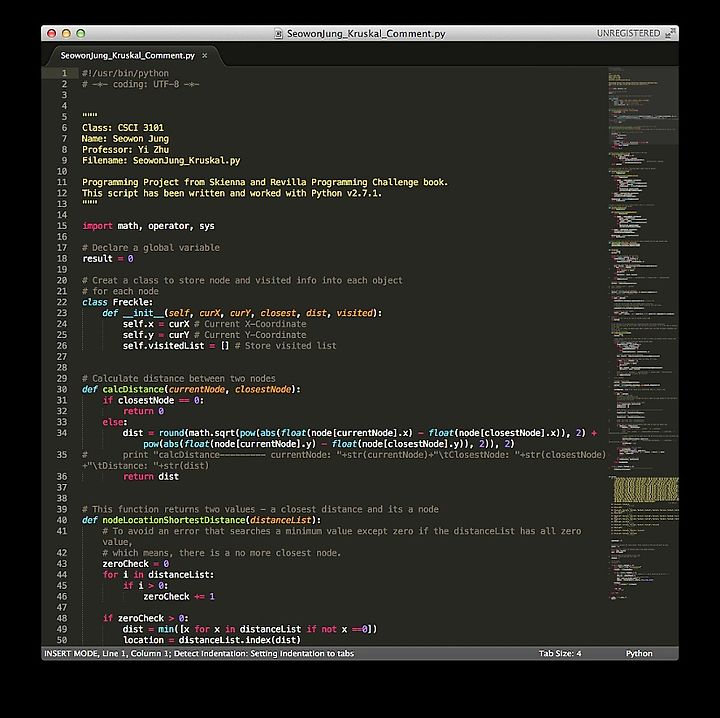The height and width of the screenshot is (718, 720).
Task: Click the file proxy icon in title bar
Action: [278, 34]
